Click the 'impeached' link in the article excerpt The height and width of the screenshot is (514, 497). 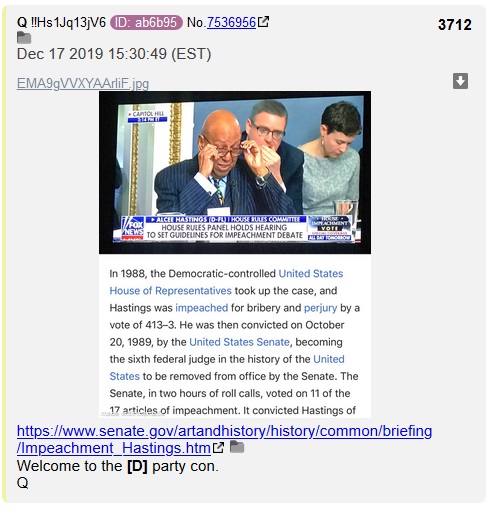pos(202,308)
